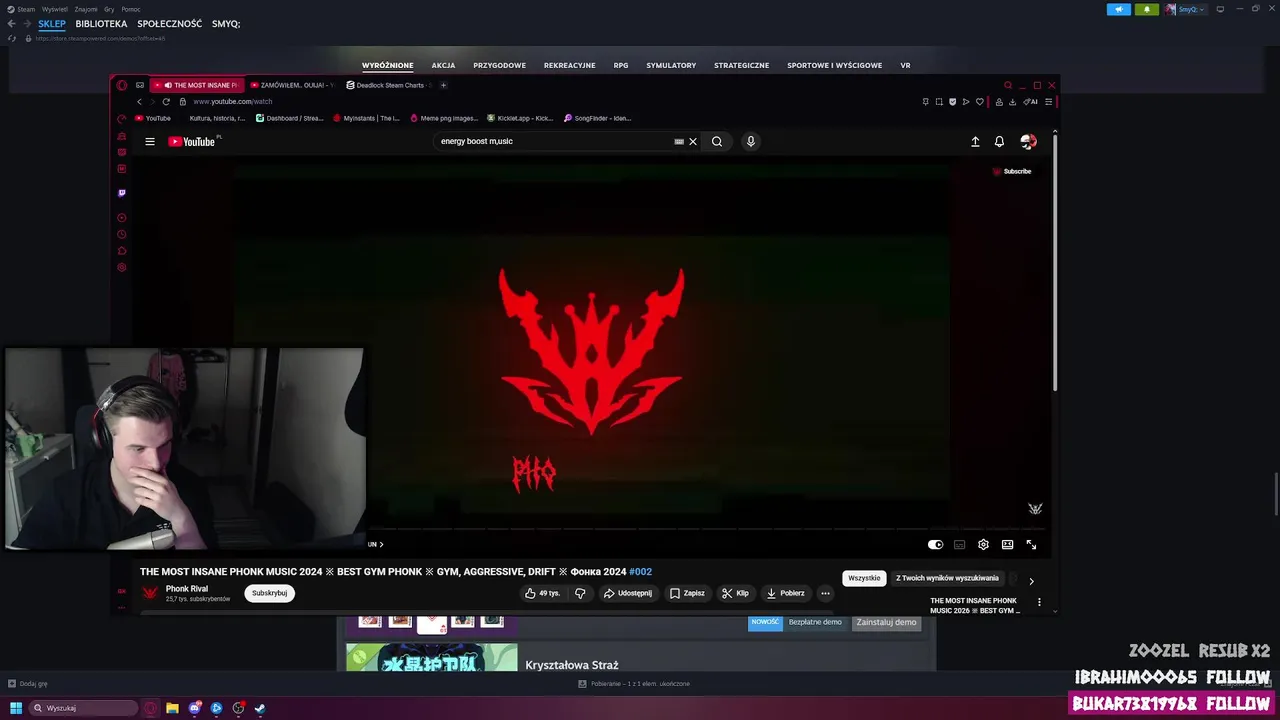Viewport: 1280px width, 720px height.
Task: Open the Opera menu logo
Action: (122, 85)
